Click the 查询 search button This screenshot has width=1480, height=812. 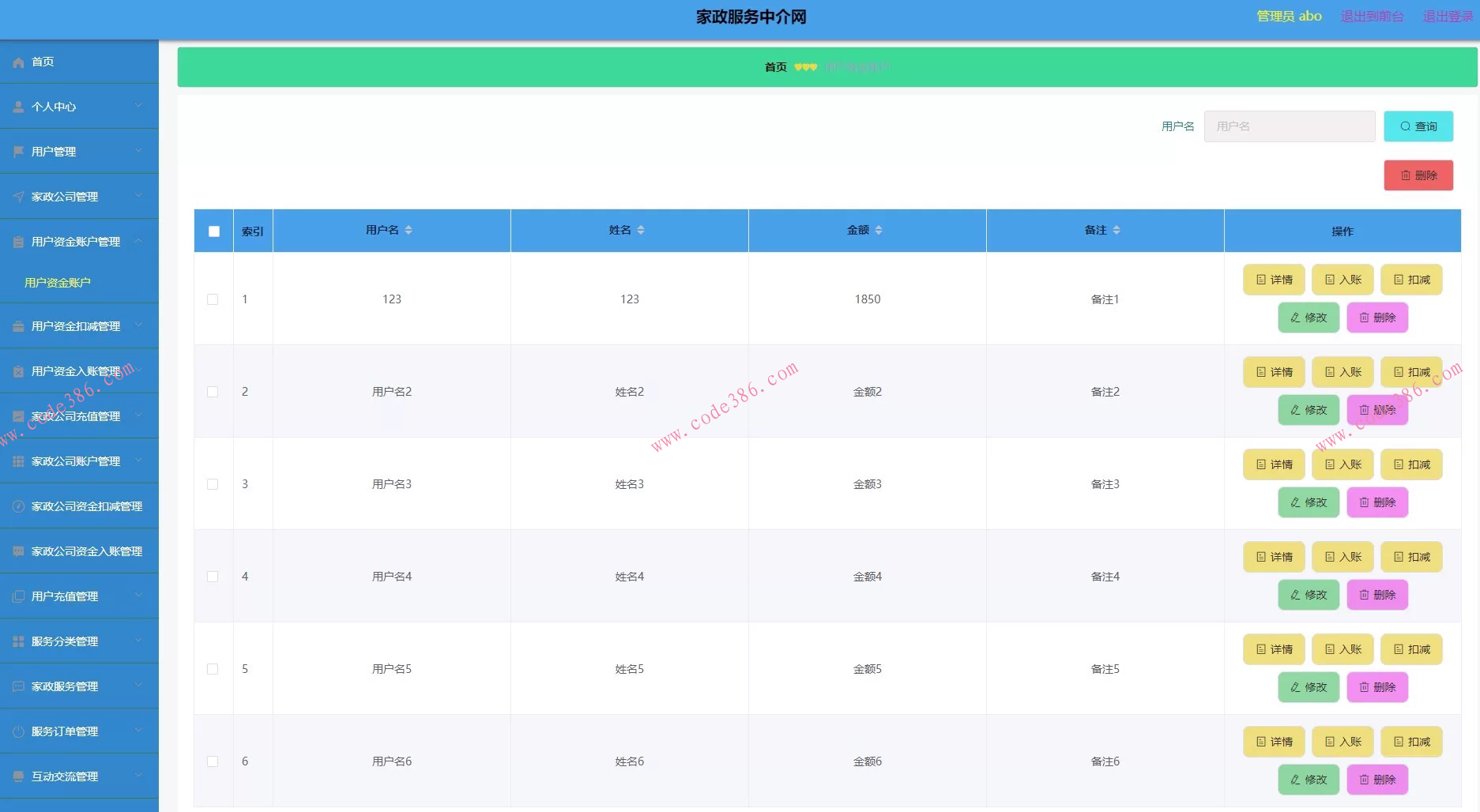coord(1418,126)
